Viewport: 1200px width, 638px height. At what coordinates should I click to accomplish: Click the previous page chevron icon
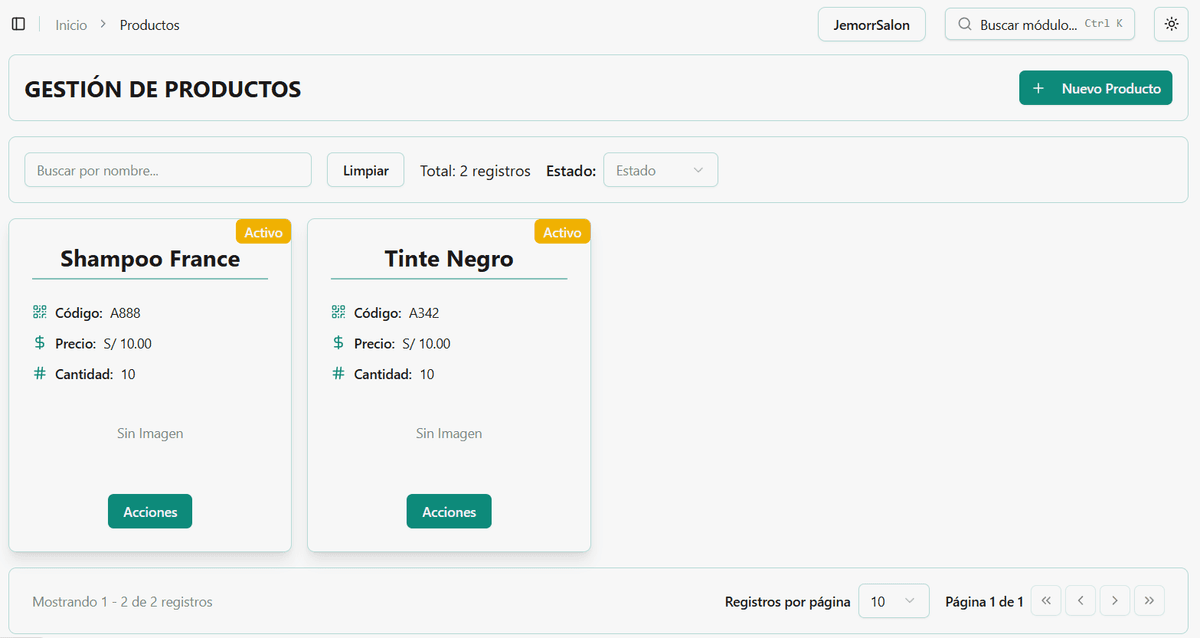[x=1080, y=600]
